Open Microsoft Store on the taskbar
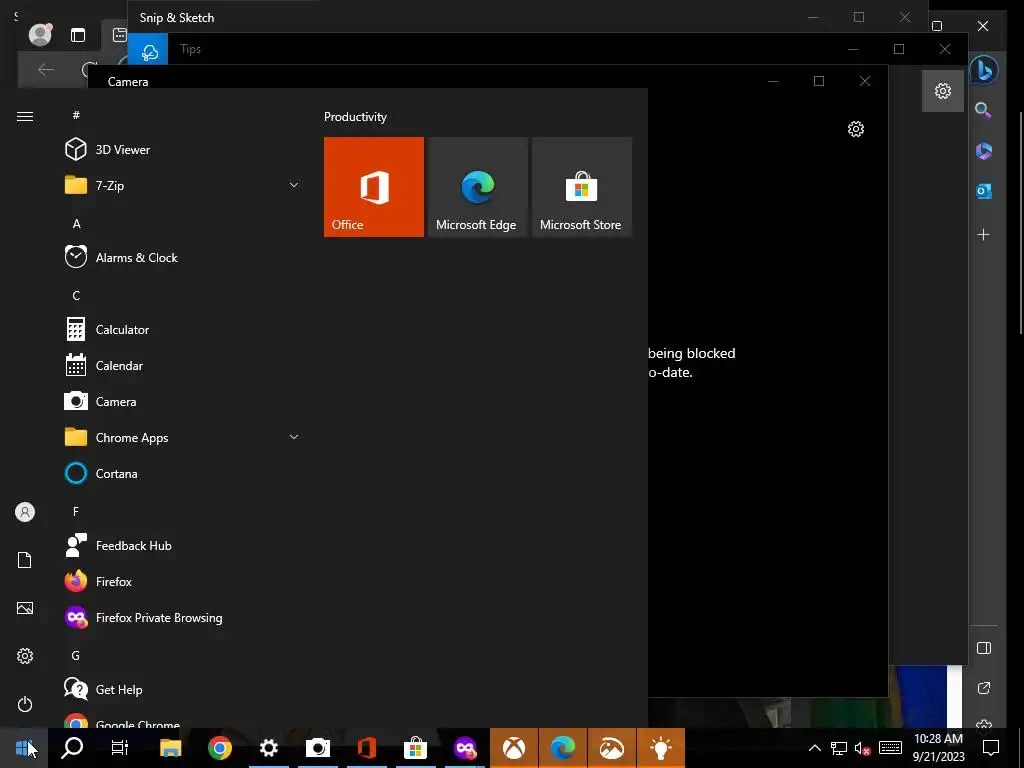1024x768 pixels. tap(415, 748)
